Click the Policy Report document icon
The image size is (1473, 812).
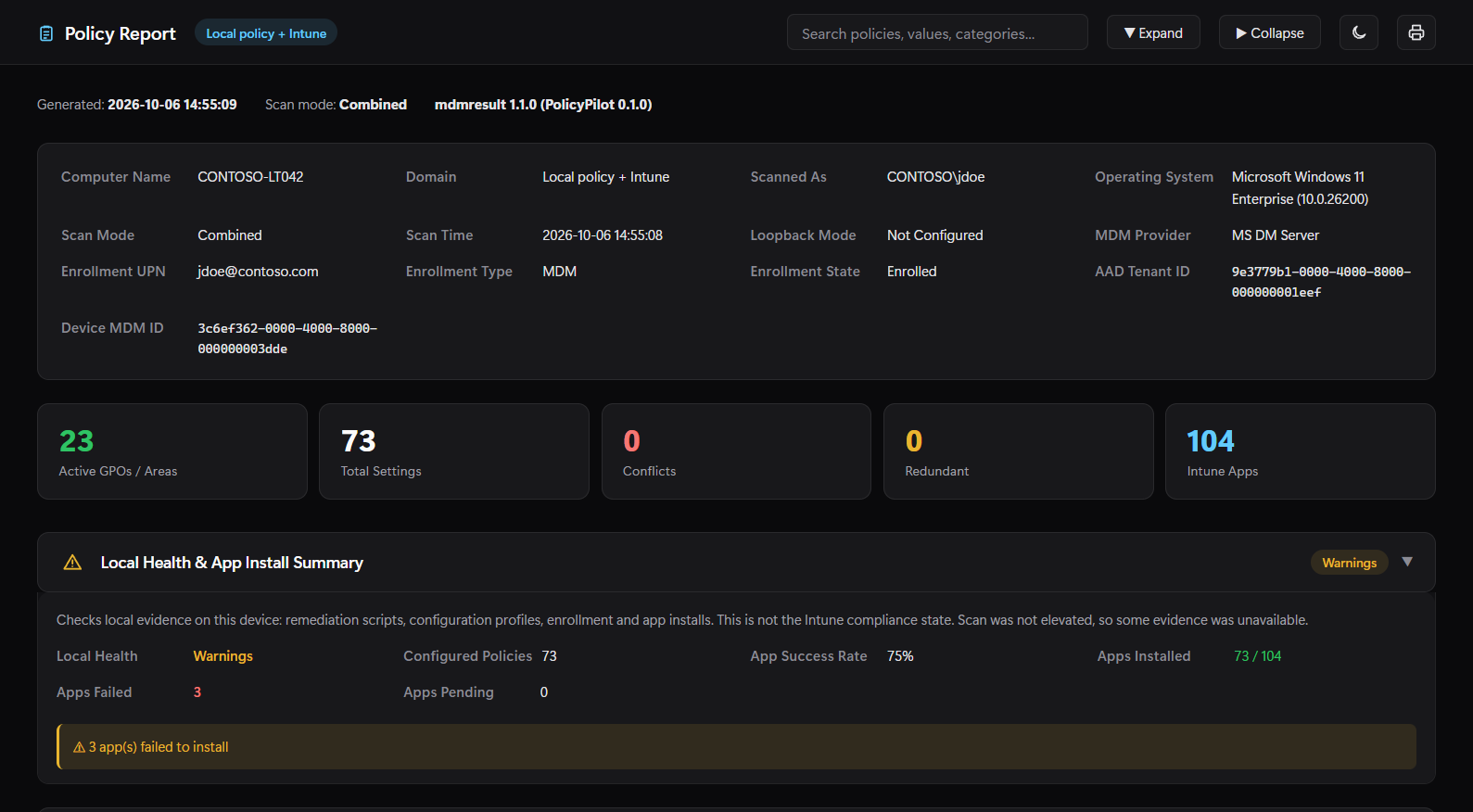(46, 33)
